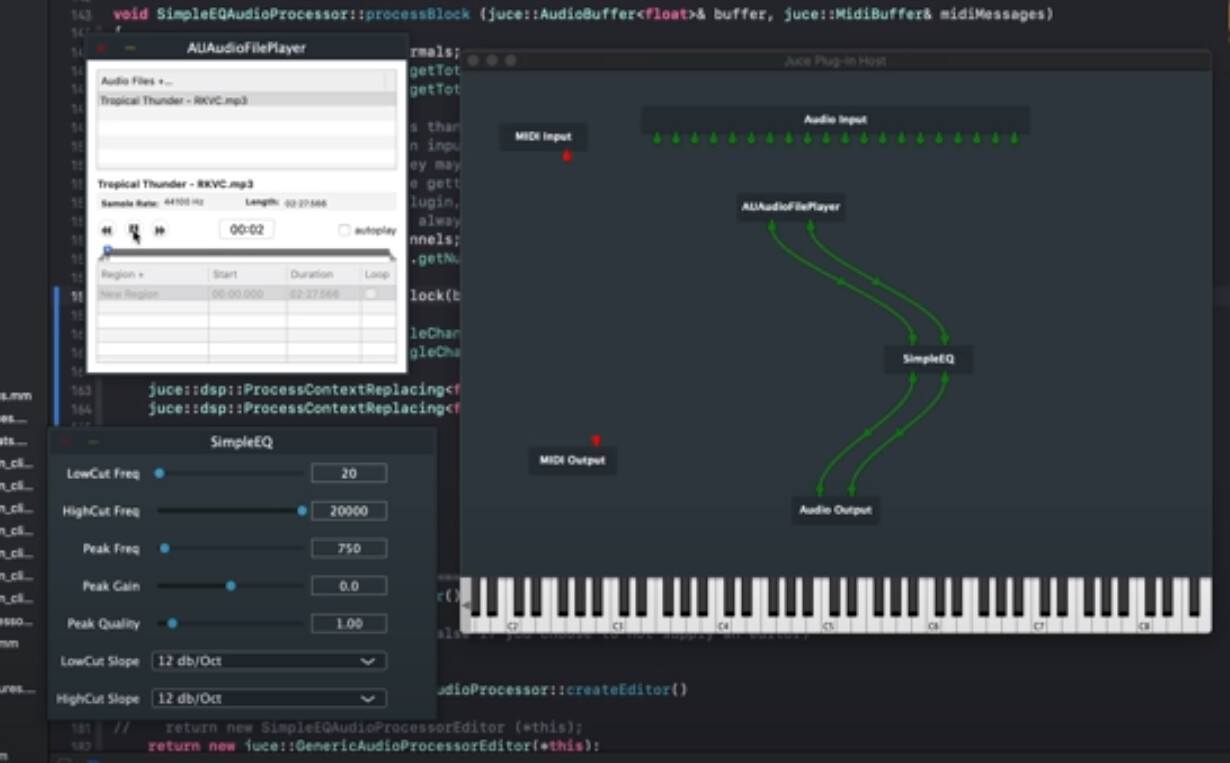Click the Peak Quality slider
Viewport: 1230px width, 763px height.
click(x=230, y=623)
